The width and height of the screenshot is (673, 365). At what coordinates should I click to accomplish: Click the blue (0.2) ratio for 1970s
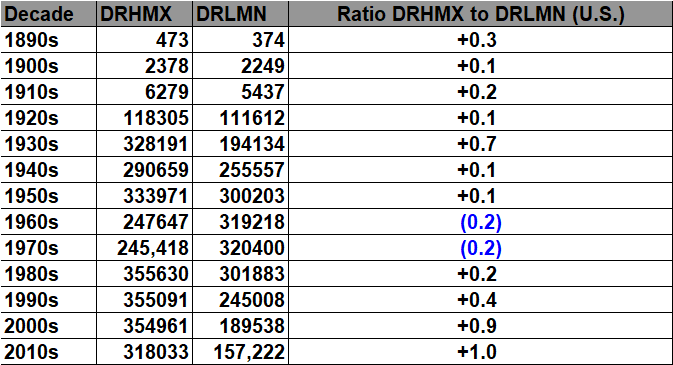(x=481, y=248)
